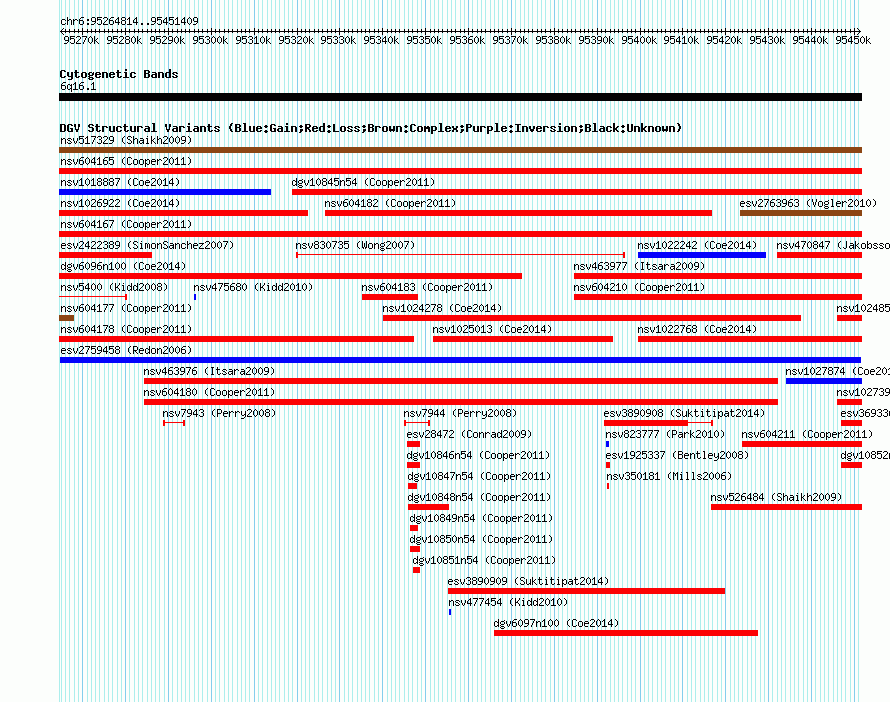Open nsv463976 (Itsara2009) label
Image resolution: width=890 pixels, height=702 pixels.
coord(209,371)
